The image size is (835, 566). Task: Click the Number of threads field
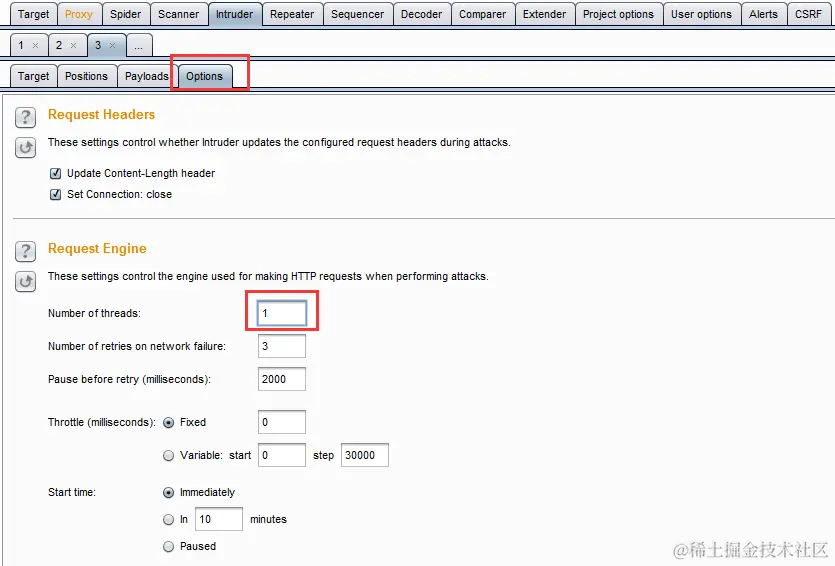pyautogui.click(x=282, y=313)
